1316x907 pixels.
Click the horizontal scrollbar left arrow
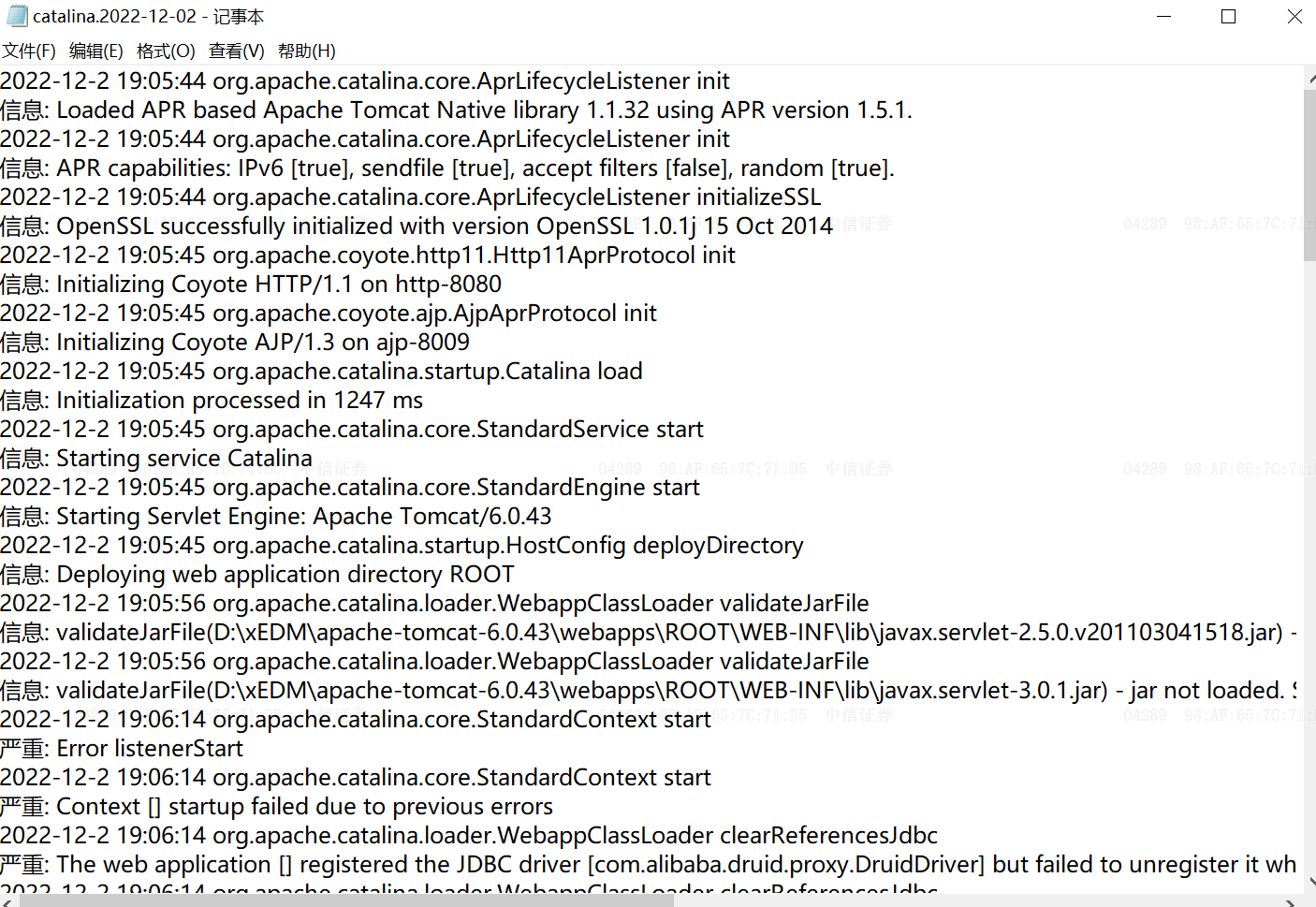pos(7,901)
